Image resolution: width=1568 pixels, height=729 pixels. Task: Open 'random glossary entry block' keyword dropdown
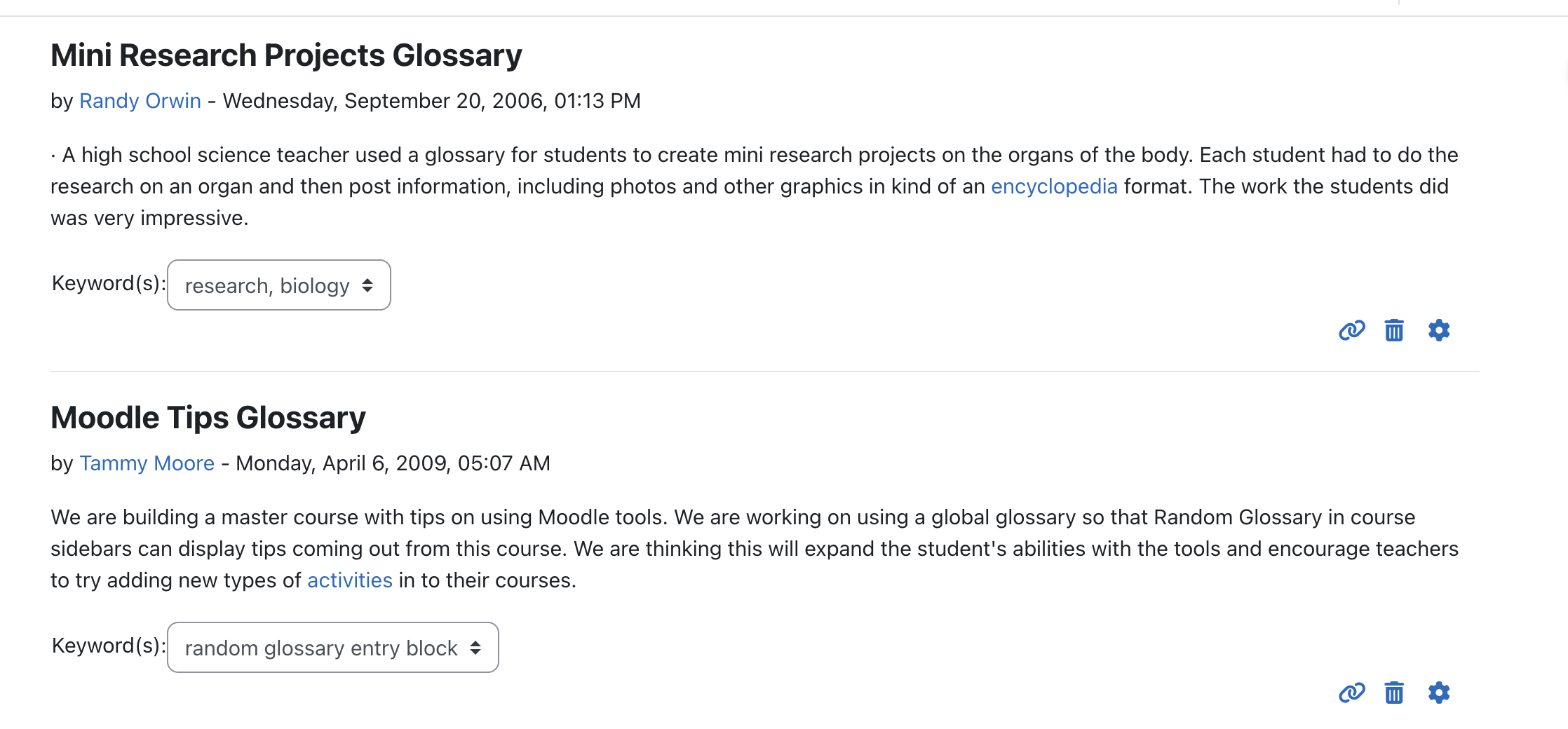click(333, 648)
